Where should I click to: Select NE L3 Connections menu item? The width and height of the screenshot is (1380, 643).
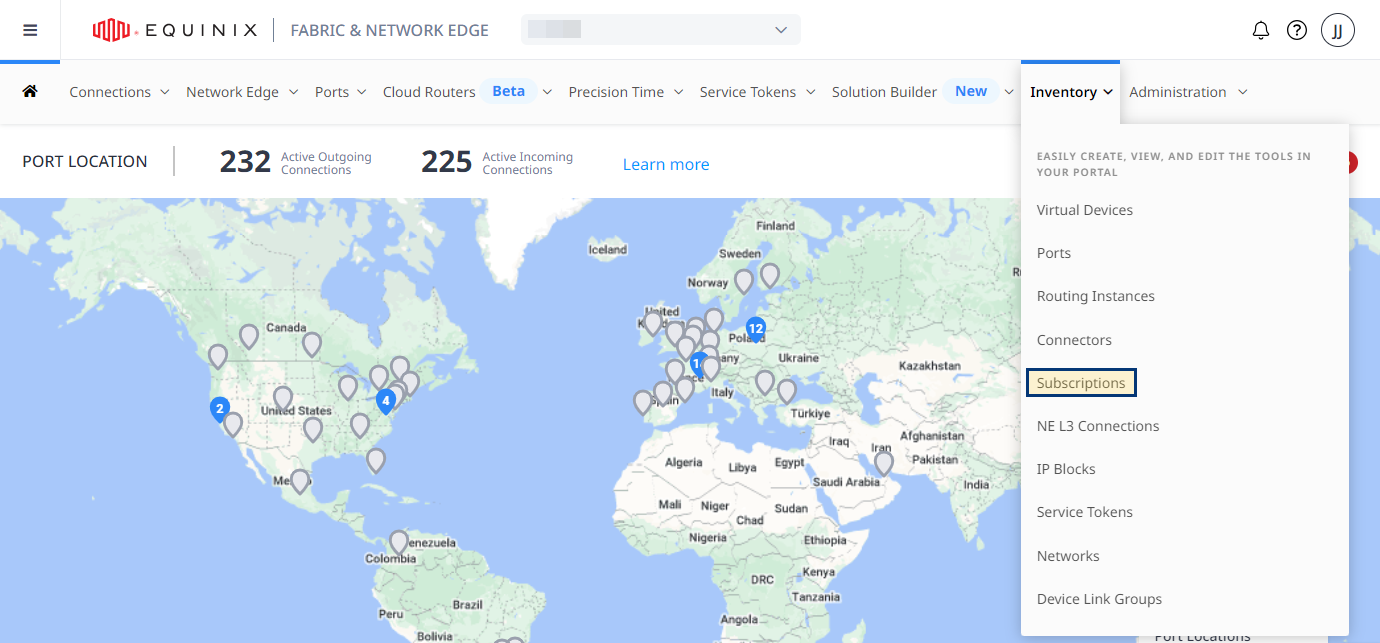[1098, 426]
